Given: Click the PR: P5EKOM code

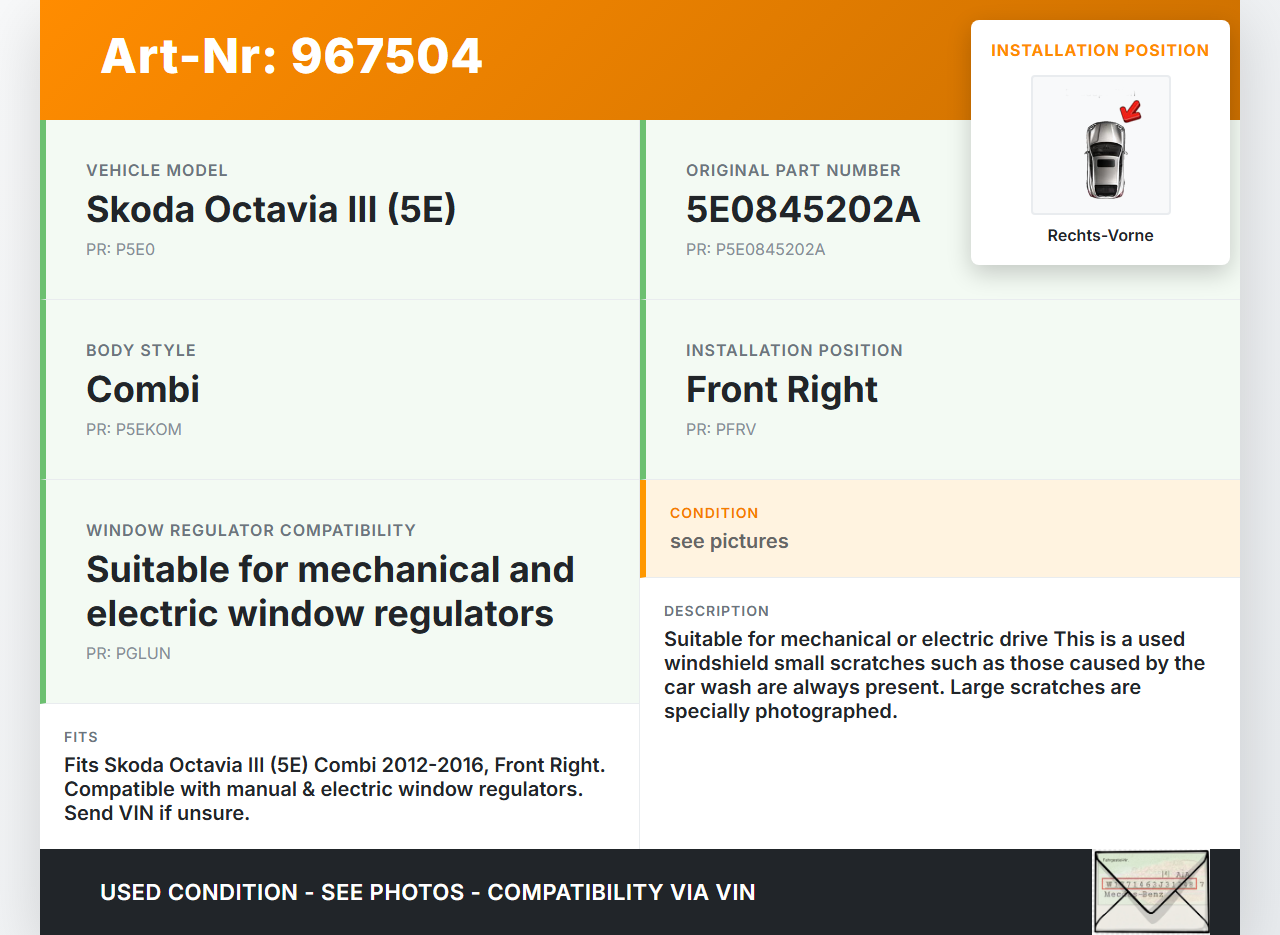Looking at the screenshot, I should pyautogui.click(x=134, y=429).
